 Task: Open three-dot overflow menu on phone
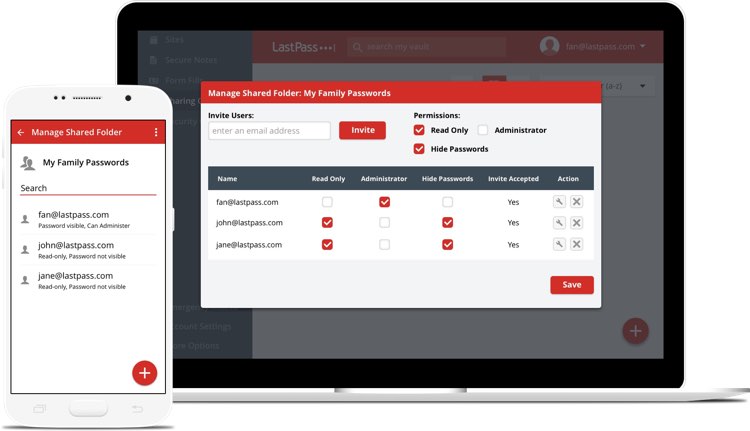coord(156,132)
